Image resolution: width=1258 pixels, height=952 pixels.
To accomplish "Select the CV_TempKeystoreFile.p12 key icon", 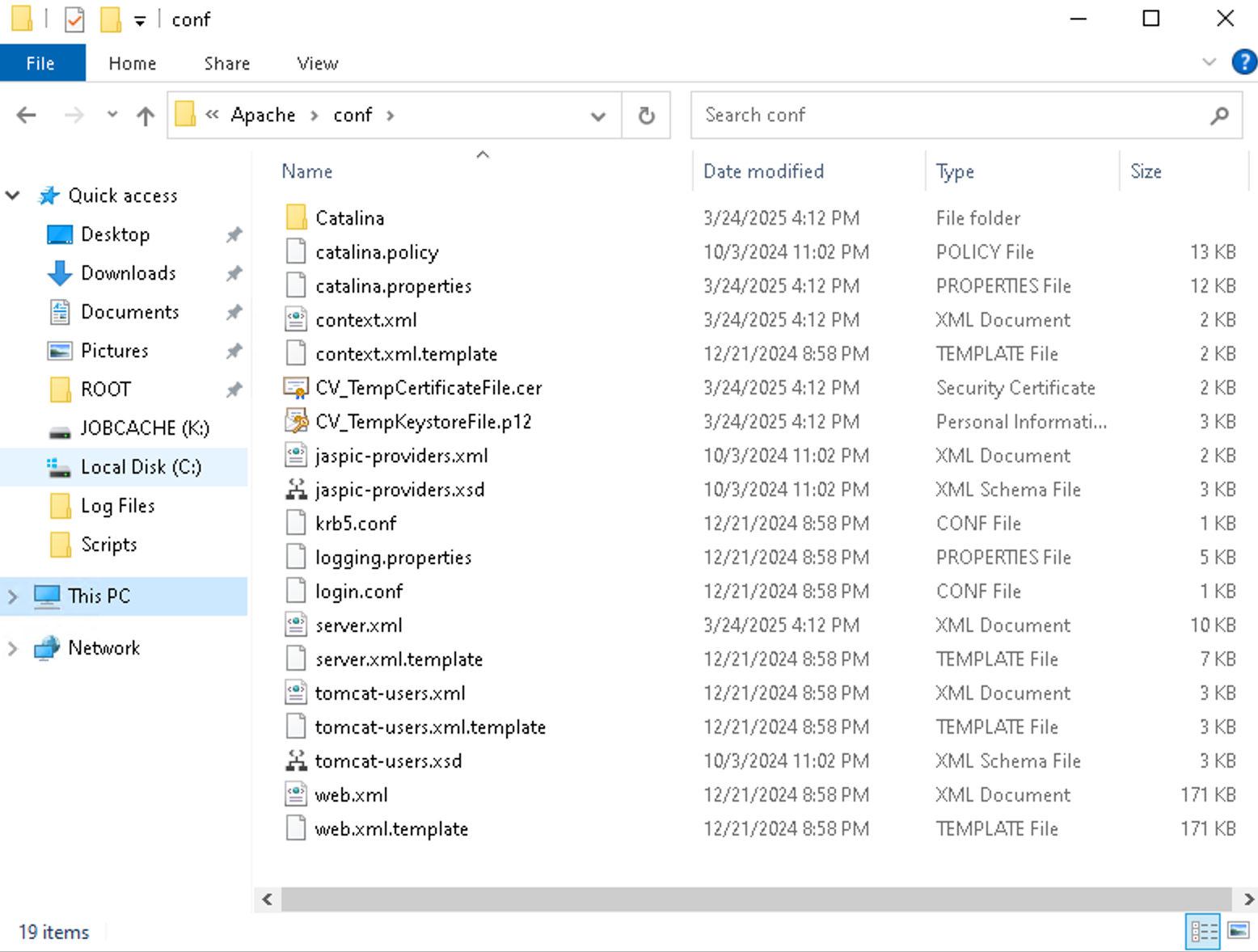I will pyautogui.click(x=296, y=421).
